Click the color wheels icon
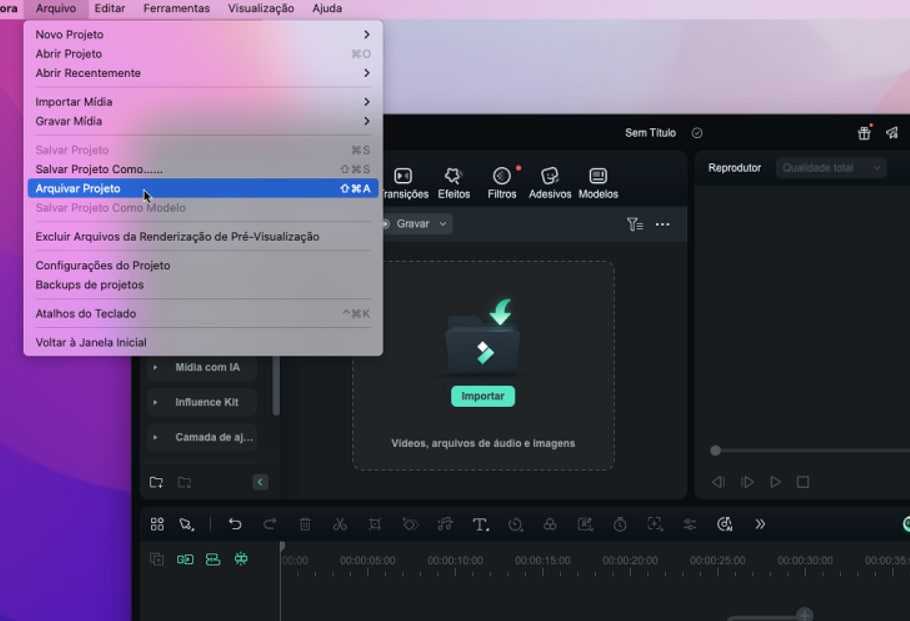The height and width of the screenshot is (621, 910). click(550, 524)
